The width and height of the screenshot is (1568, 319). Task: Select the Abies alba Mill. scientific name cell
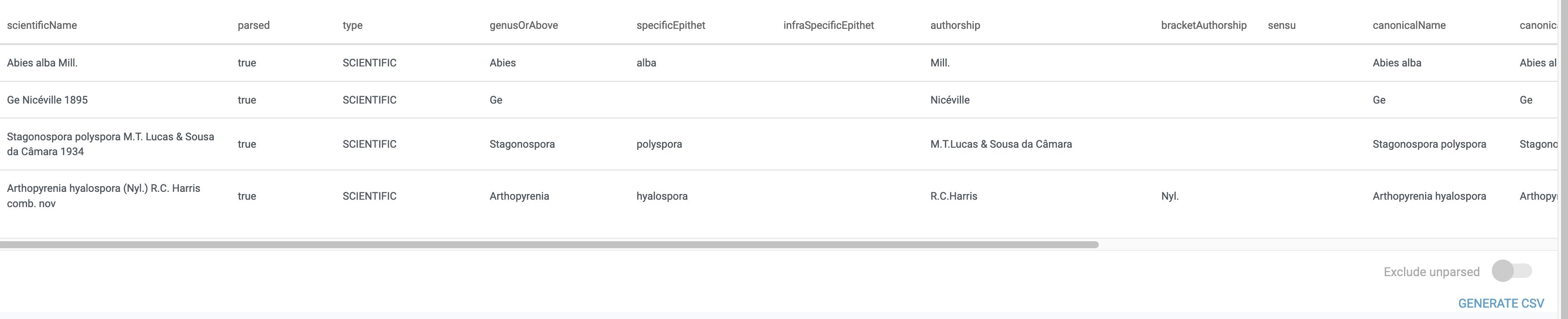click(42, 62)
